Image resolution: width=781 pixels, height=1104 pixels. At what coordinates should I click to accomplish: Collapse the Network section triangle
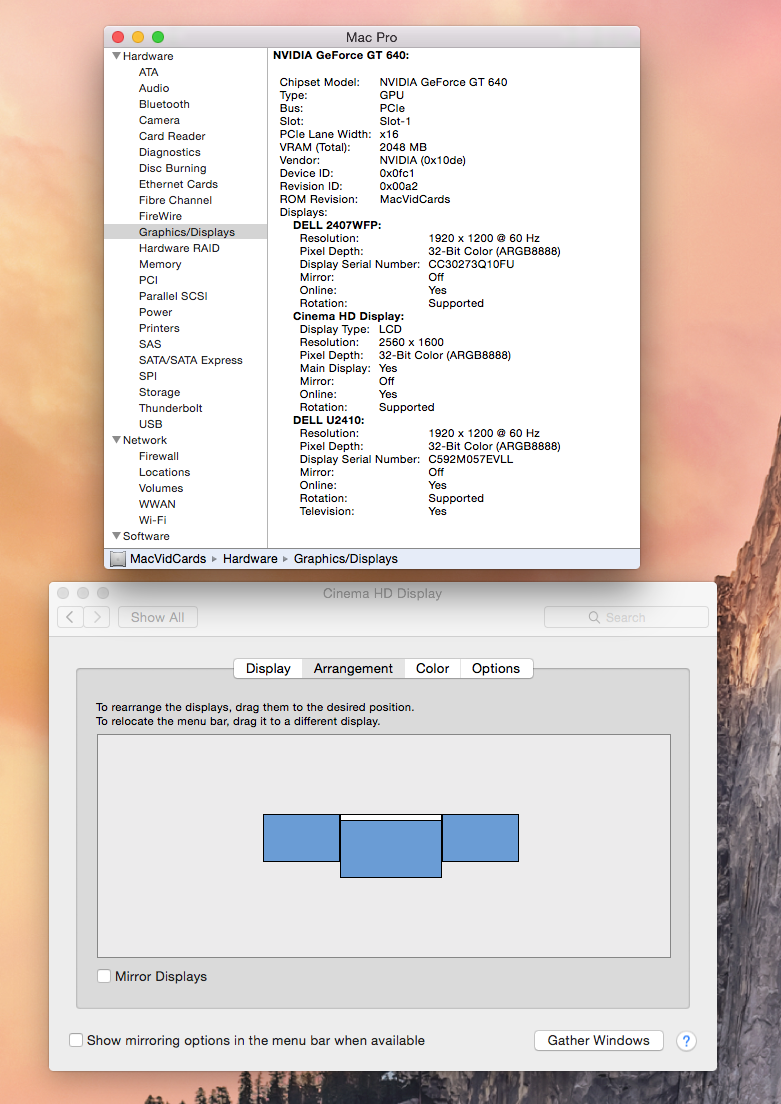click(116, 440)
